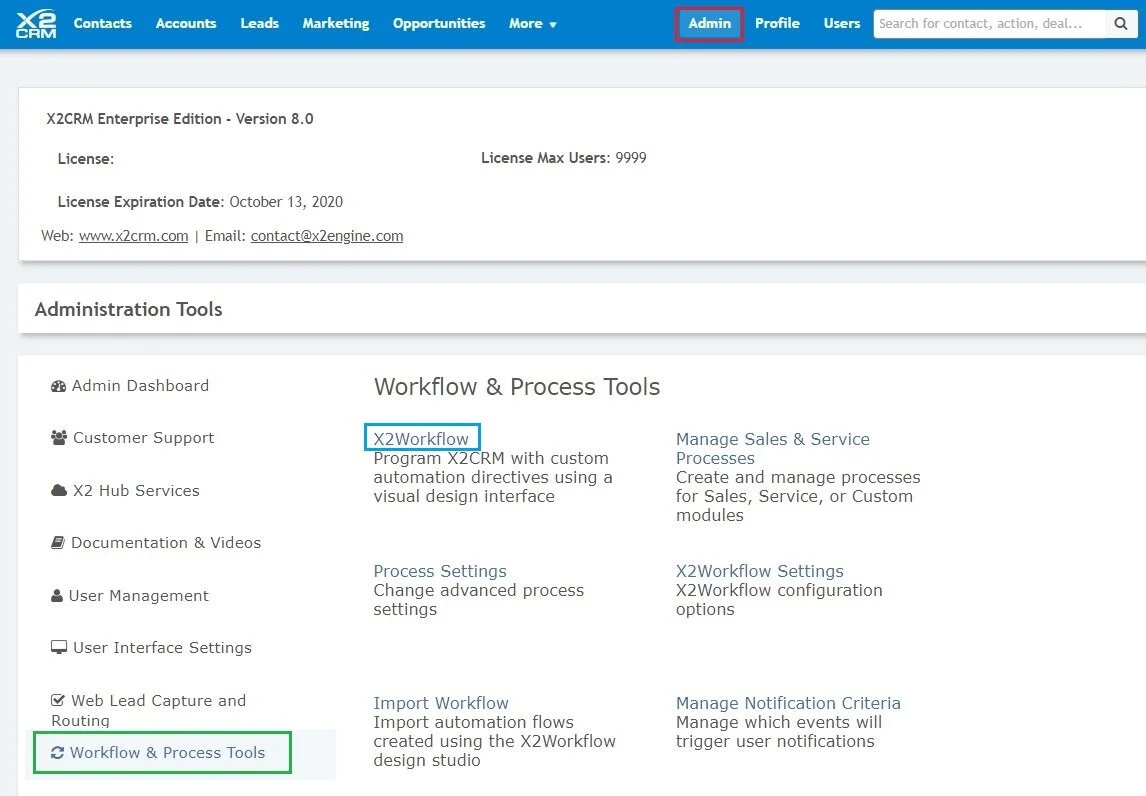
Task: Select User Management in sidebar
Action: point(130,596)
